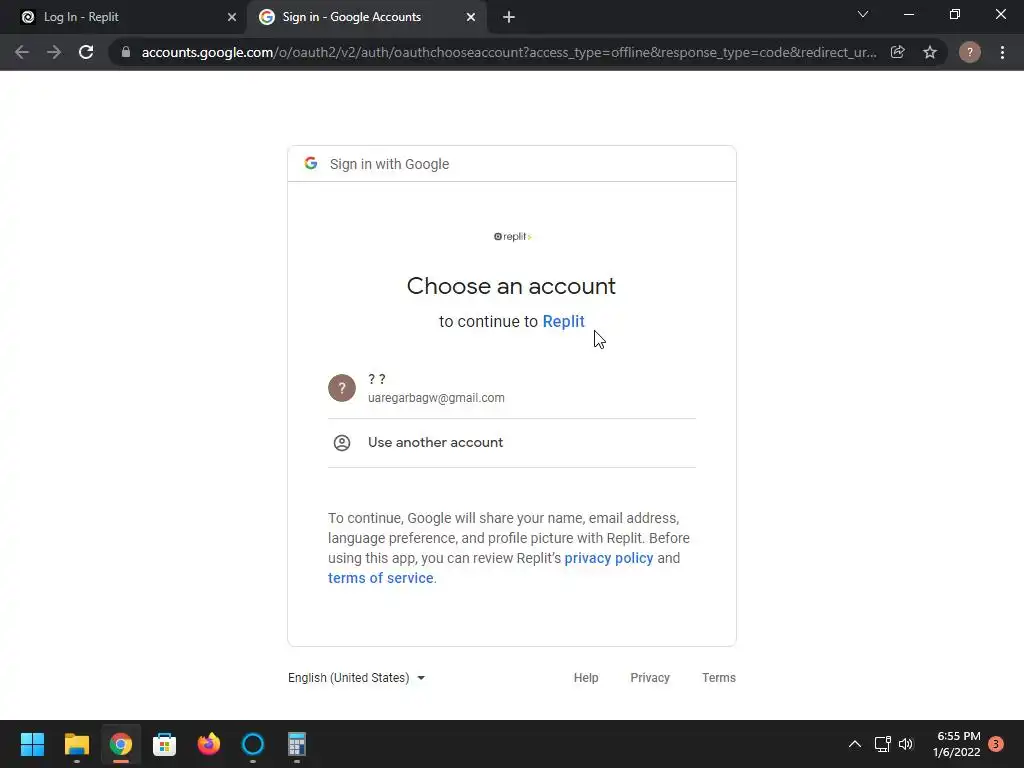This screenshot has width=1024, height=768.
Task: Close the Log In - Replit tab
Action: point(232,17)
